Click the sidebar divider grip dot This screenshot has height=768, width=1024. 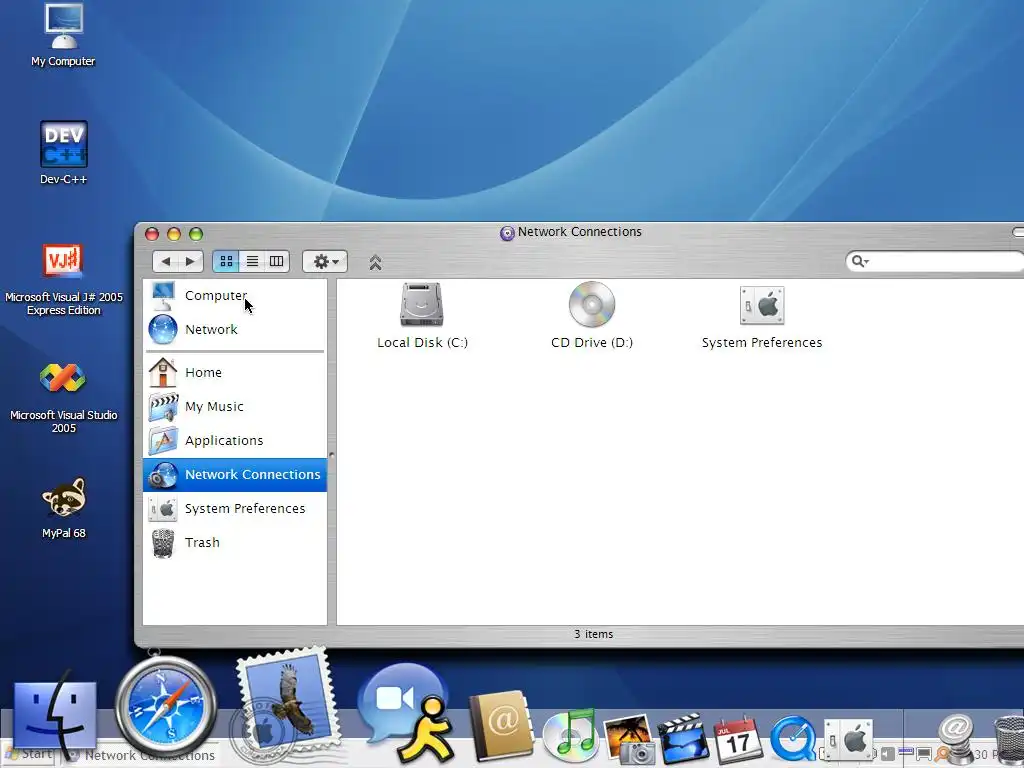point(331,455)
